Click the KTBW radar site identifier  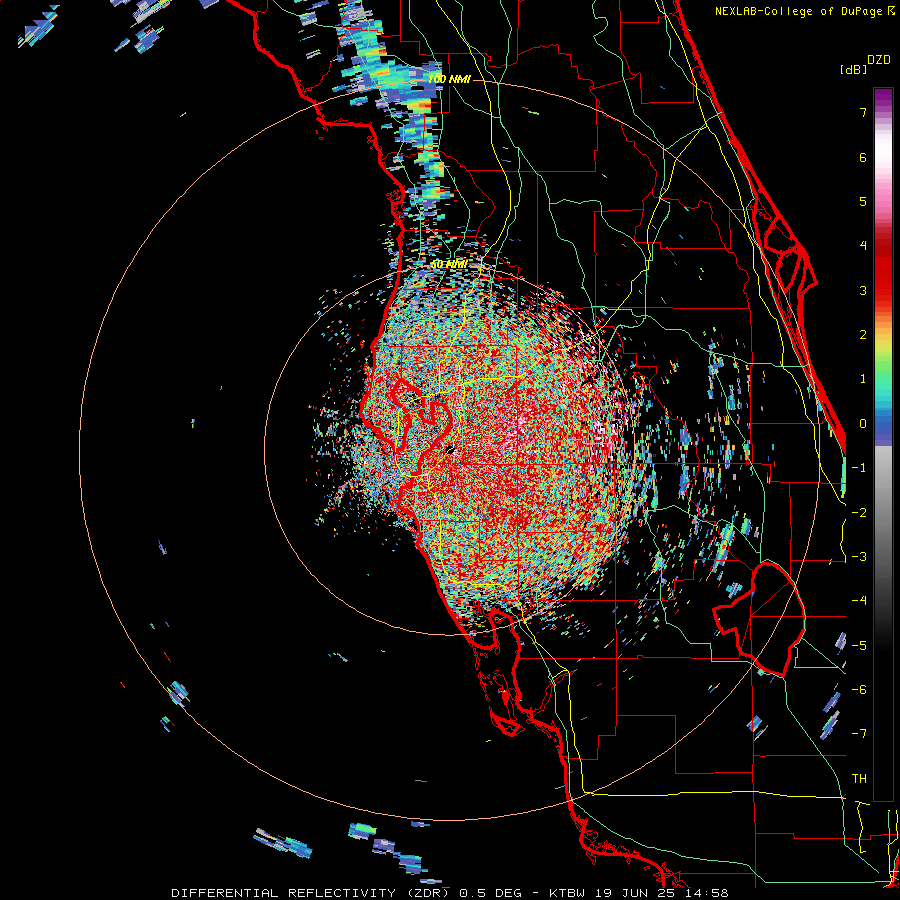pyautogui.click(x=568, y=893)
